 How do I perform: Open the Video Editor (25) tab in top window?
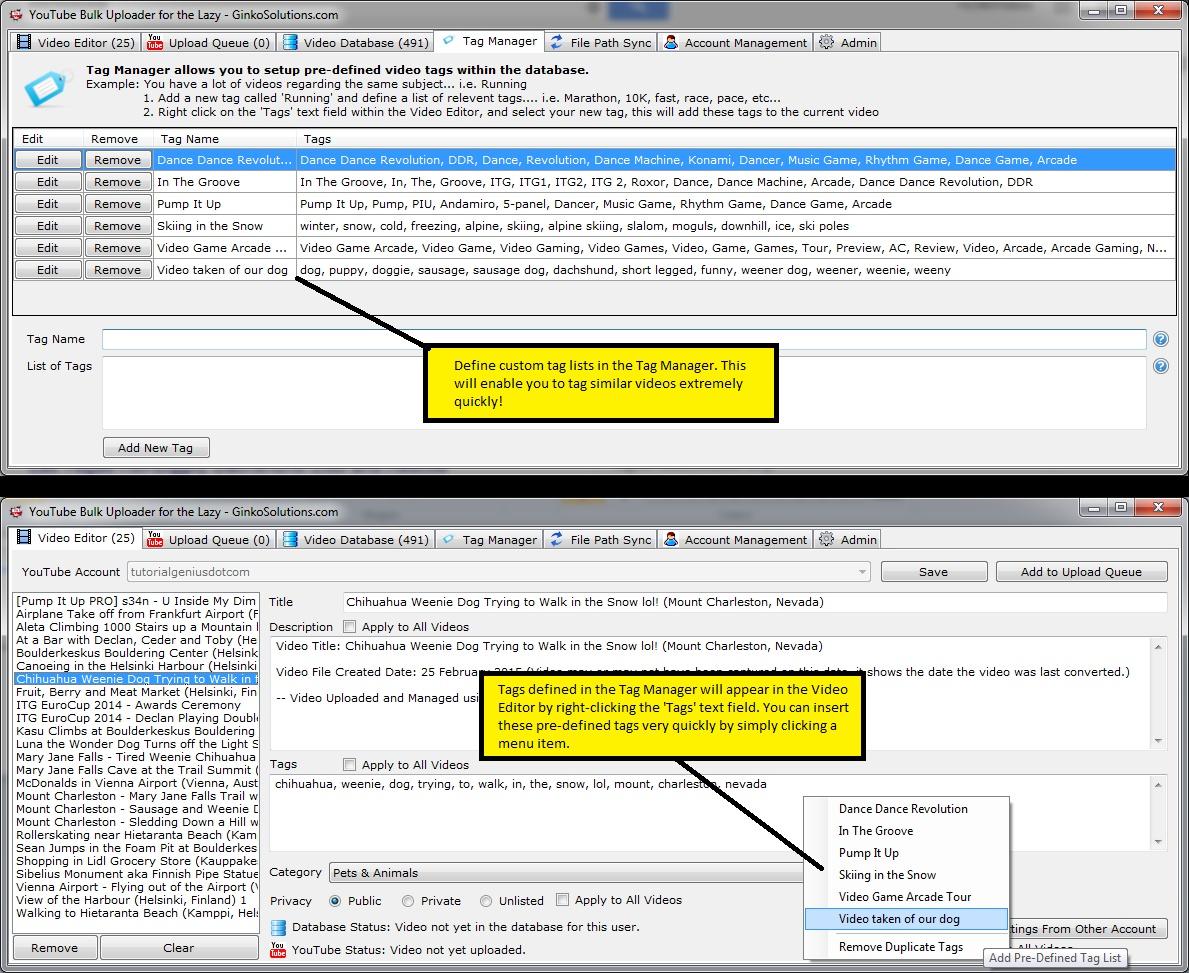coord(76,42)
